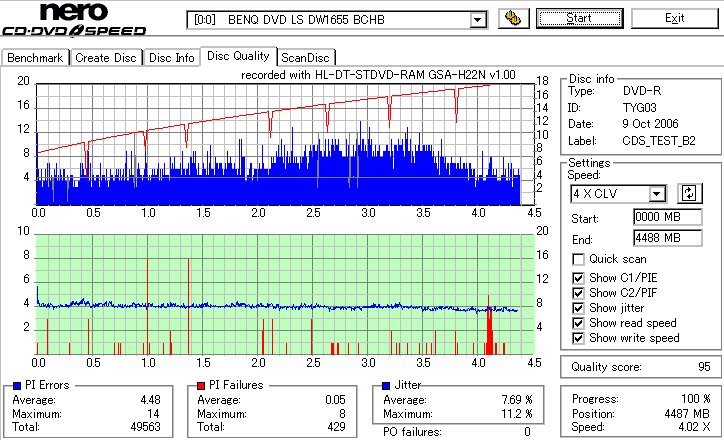Click the Position value 4487 MB

pos(687,414)
